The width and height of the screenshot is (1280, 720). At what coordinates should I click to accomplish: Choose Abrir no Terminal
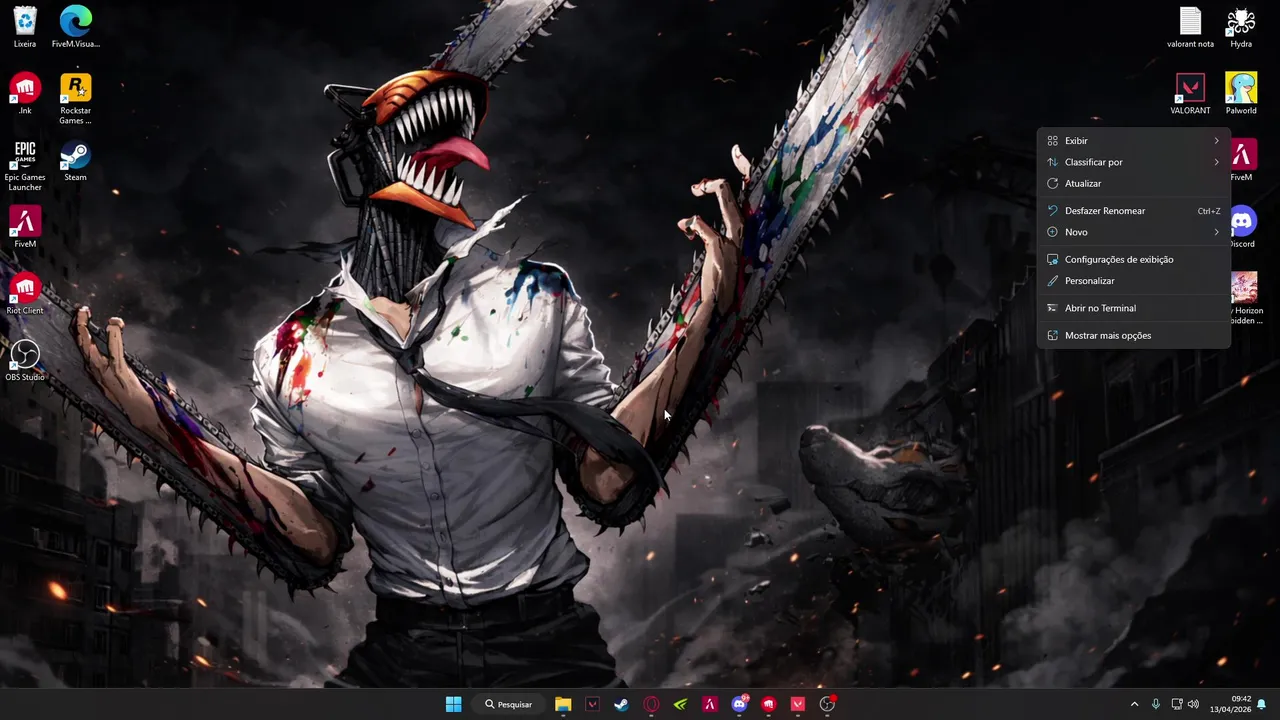(x=1133, y=308)
